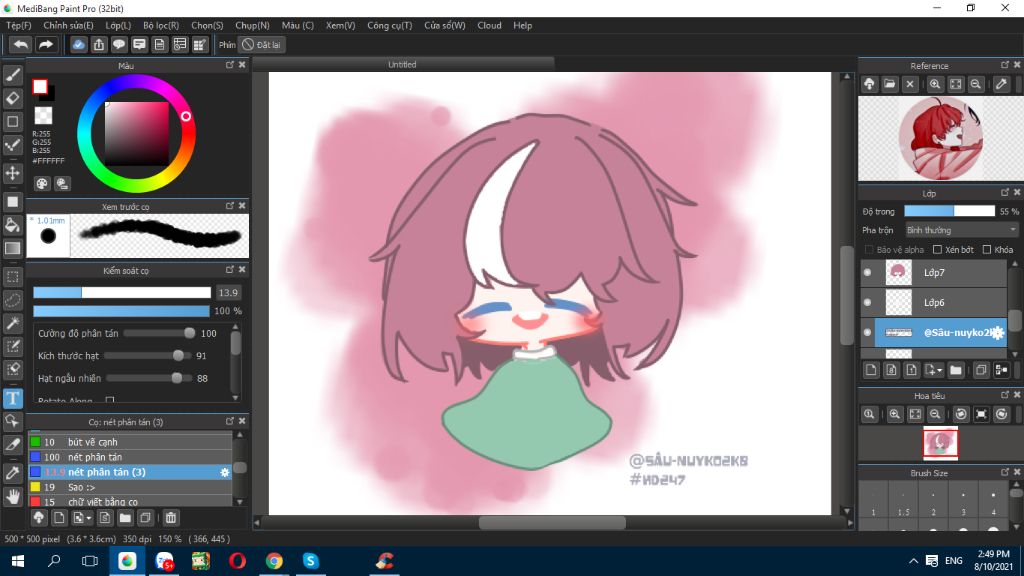This screenshot has width=1024, height=576.
Task: Create a new layer in Lớp panel
Action: 871,370
